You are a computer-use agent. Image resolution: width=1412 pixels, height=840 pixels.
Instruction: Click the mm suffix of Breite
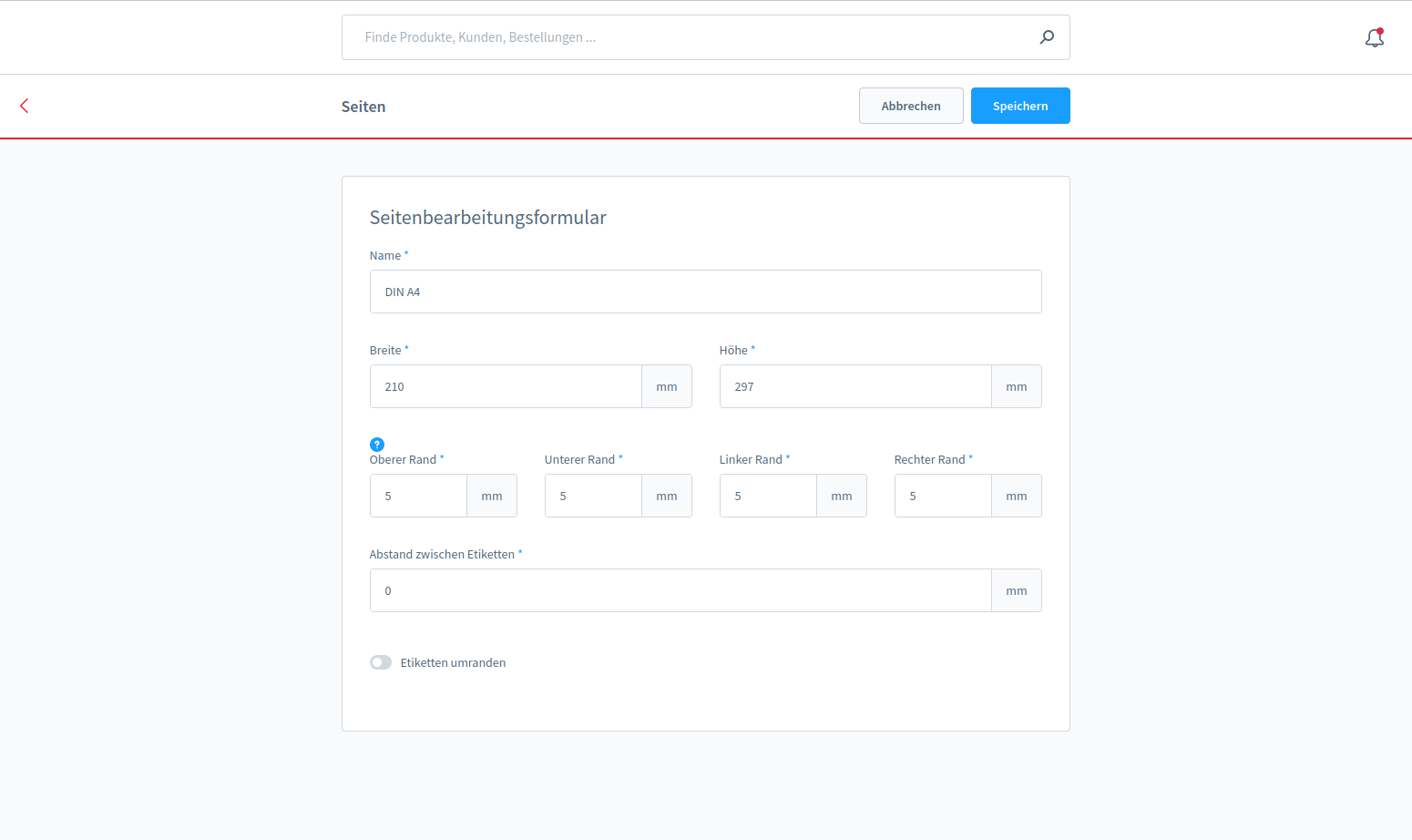click(667, 386)
